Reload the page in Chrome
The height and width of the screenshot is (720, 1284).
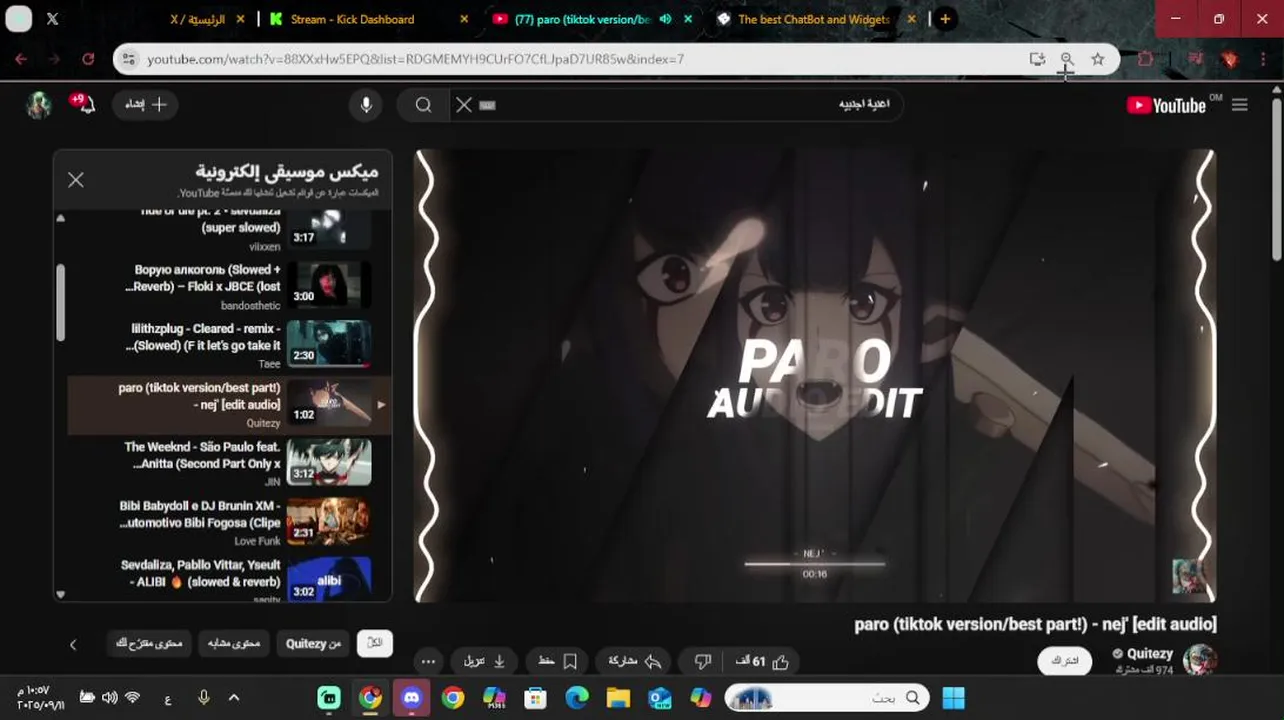click(x=88, y=59)
